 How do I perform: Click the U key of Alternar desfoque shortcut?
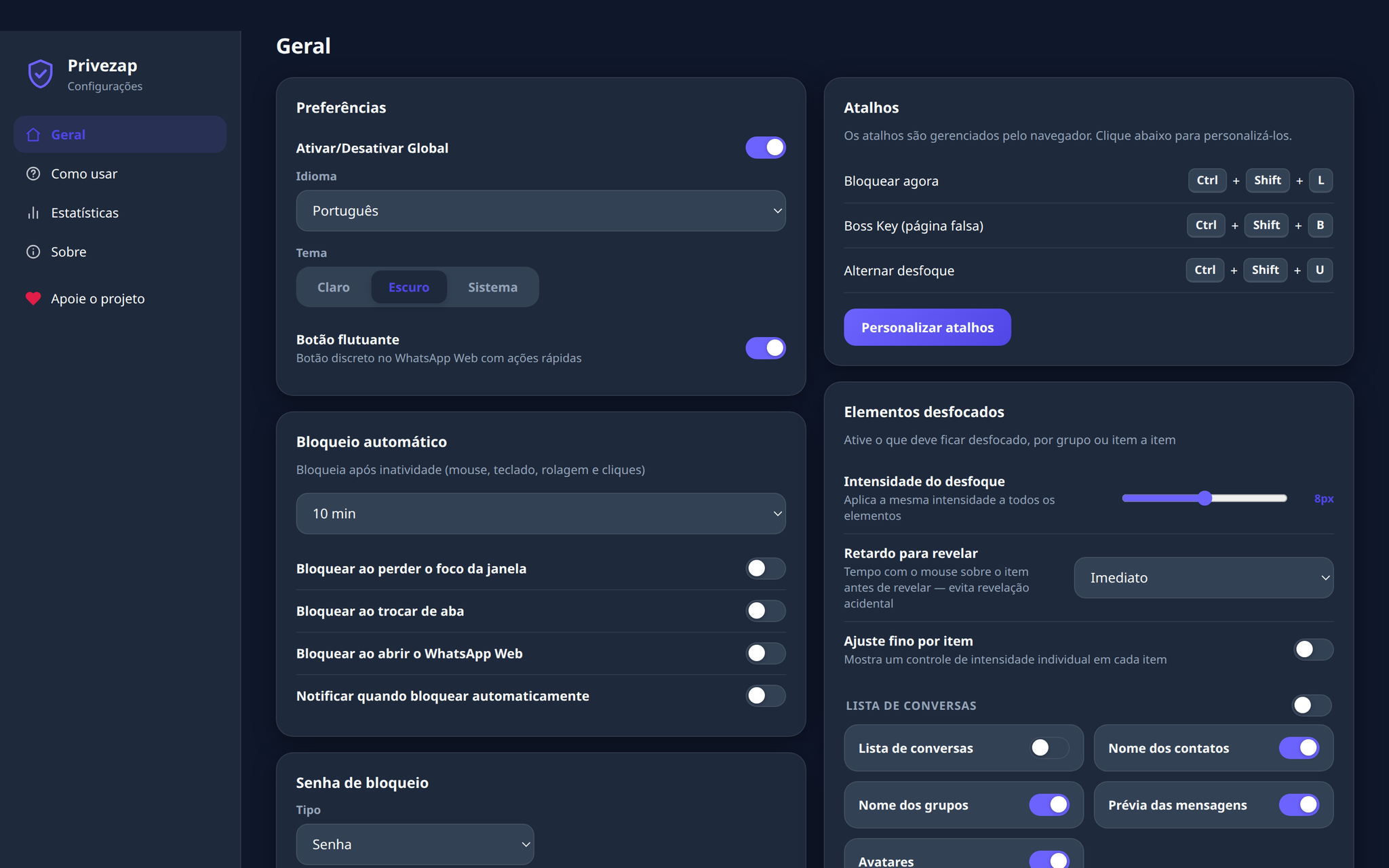pos(1320,270)
